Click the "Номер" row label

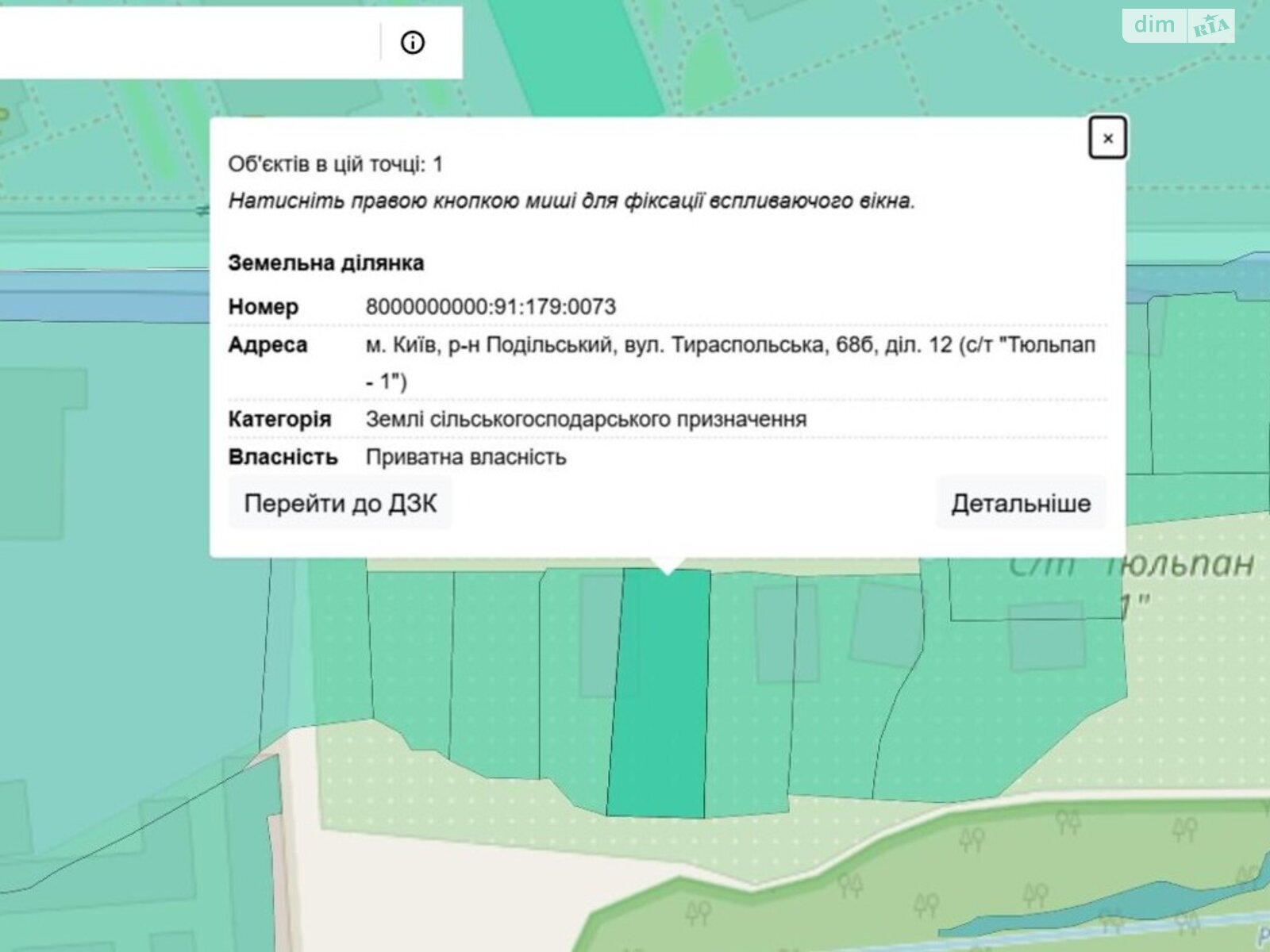(263, 305)
